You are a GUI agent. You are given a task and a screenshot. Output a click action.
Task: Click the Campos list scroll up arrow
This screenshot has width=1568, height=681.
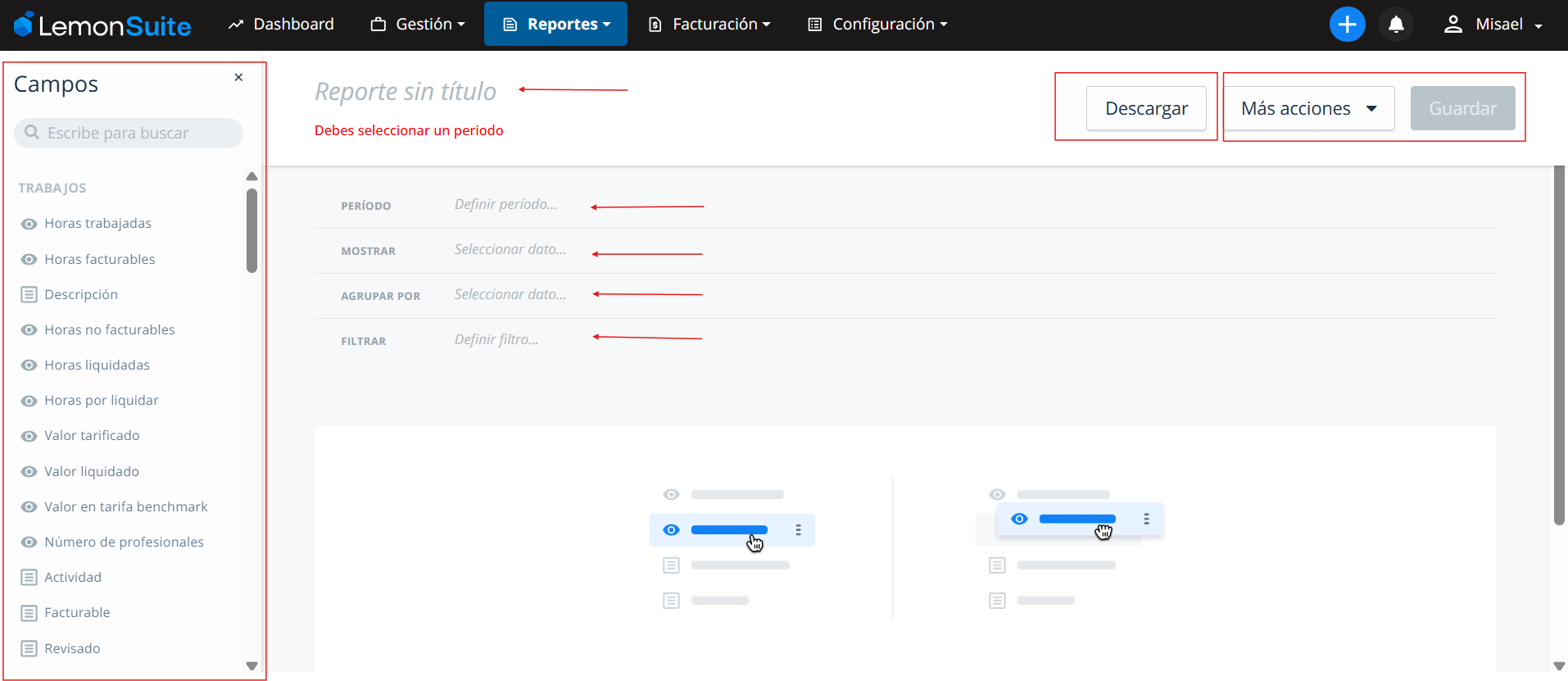click(252, 176)
